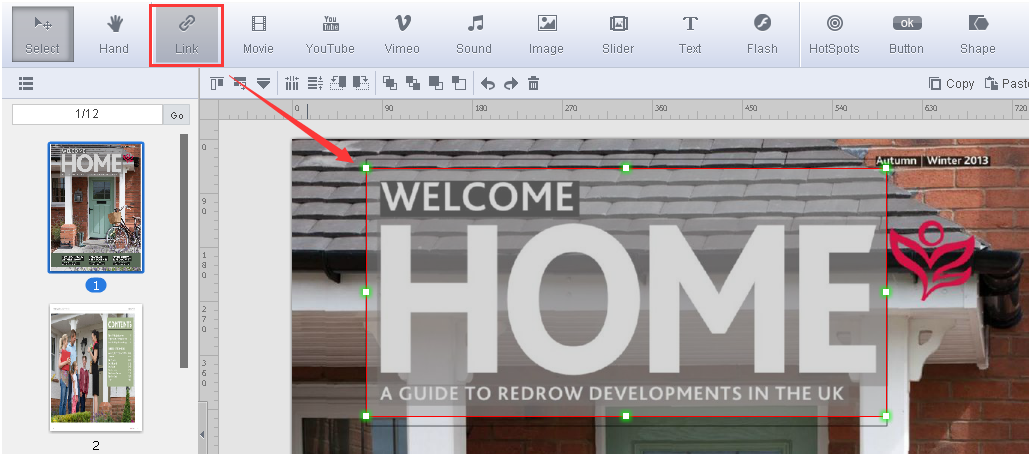This screenshot has width=1029, height=454.
Task: Click the fourth layer order icon before undo
Action: click(x=459, y=83)
